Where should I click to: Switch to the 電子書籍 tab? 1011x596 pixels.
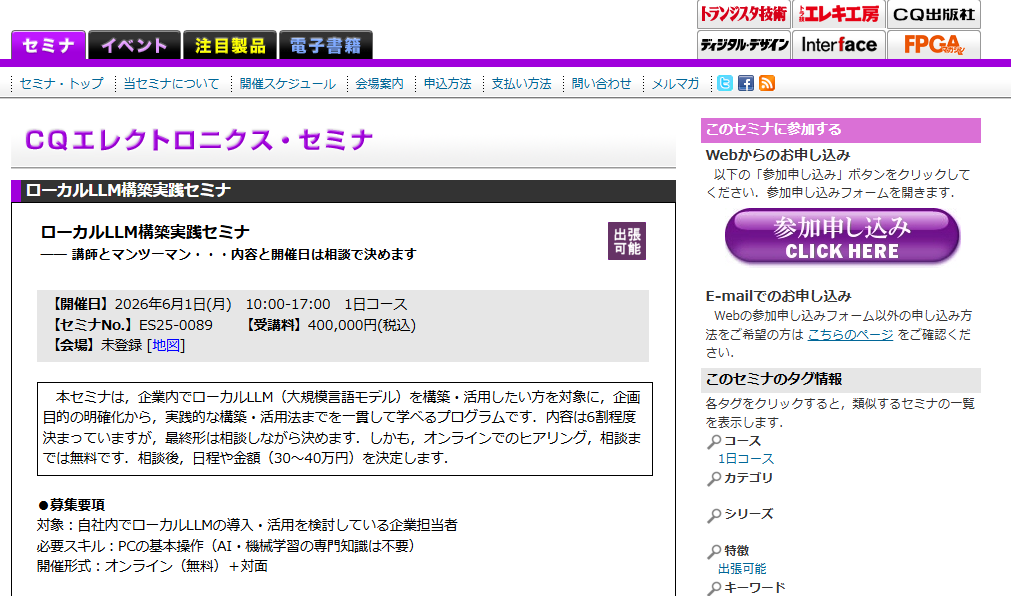325,45
